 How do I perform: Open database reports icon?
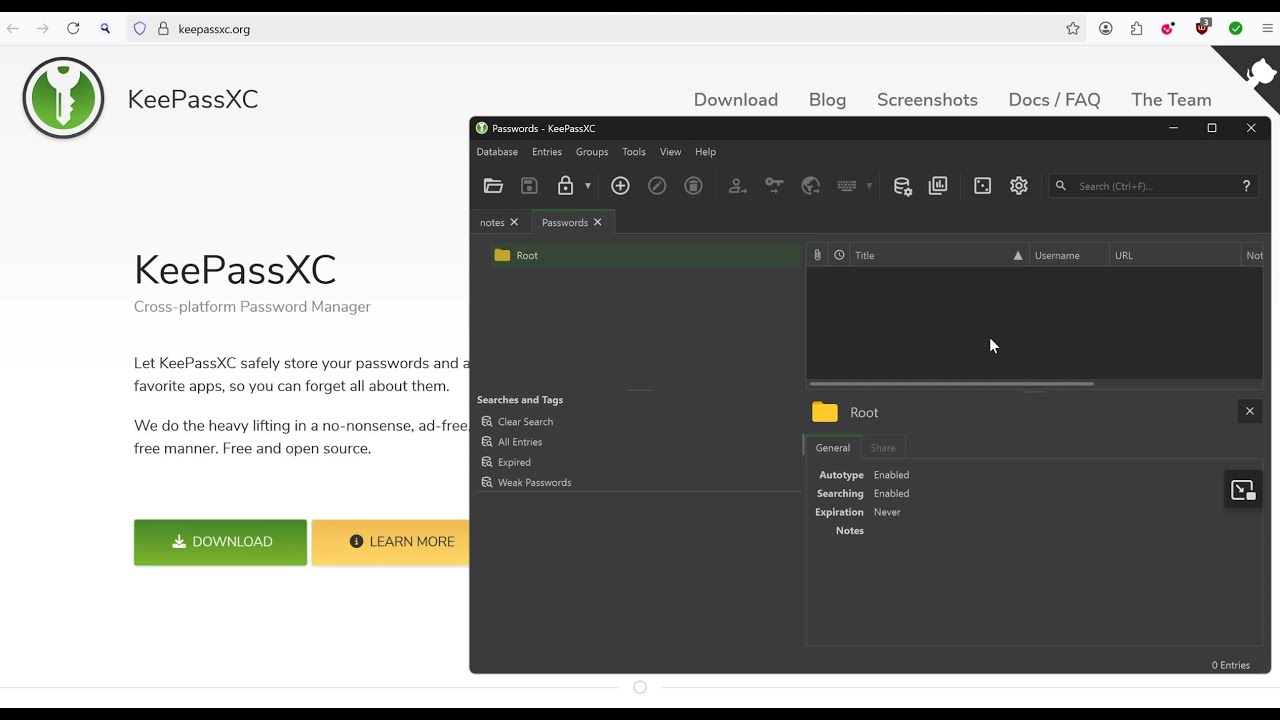coord(938,186)
